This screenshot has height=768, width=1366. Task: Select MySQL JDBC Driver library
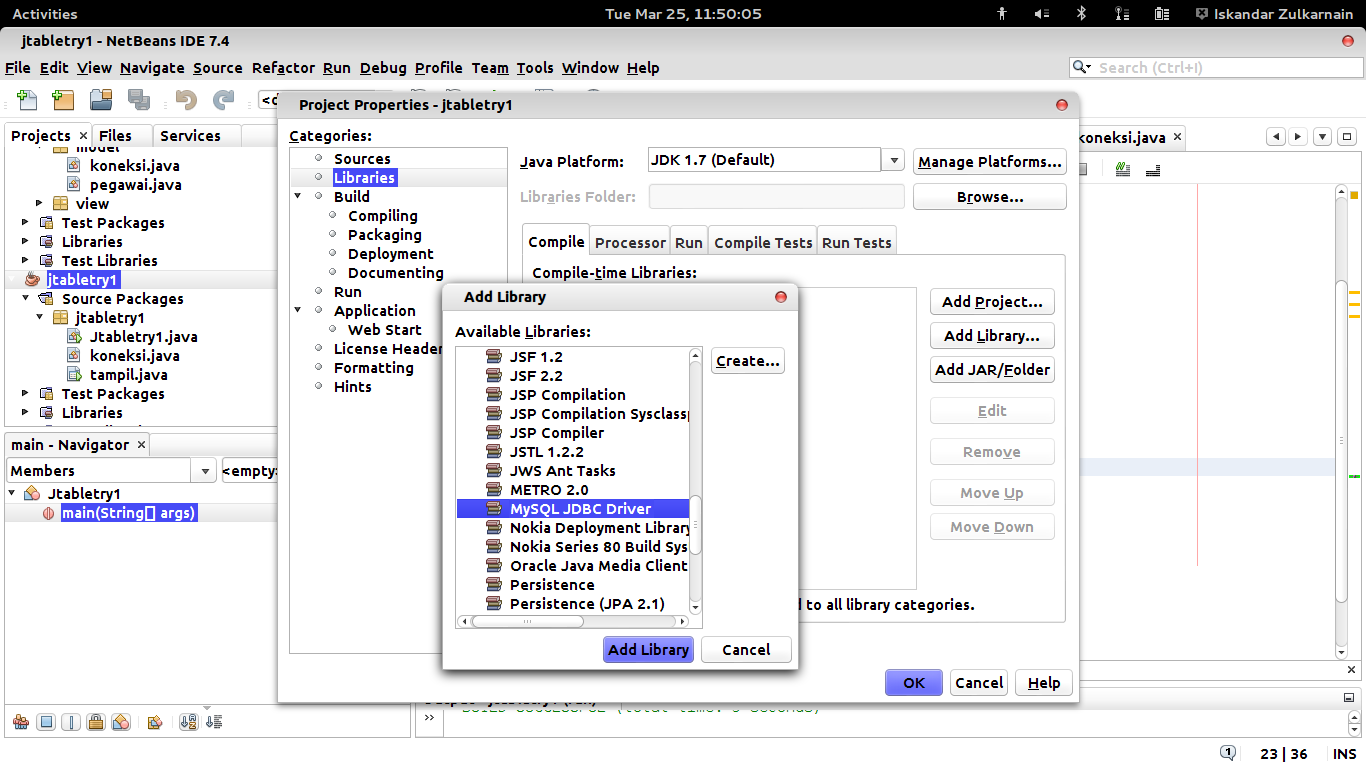point(573,509)
